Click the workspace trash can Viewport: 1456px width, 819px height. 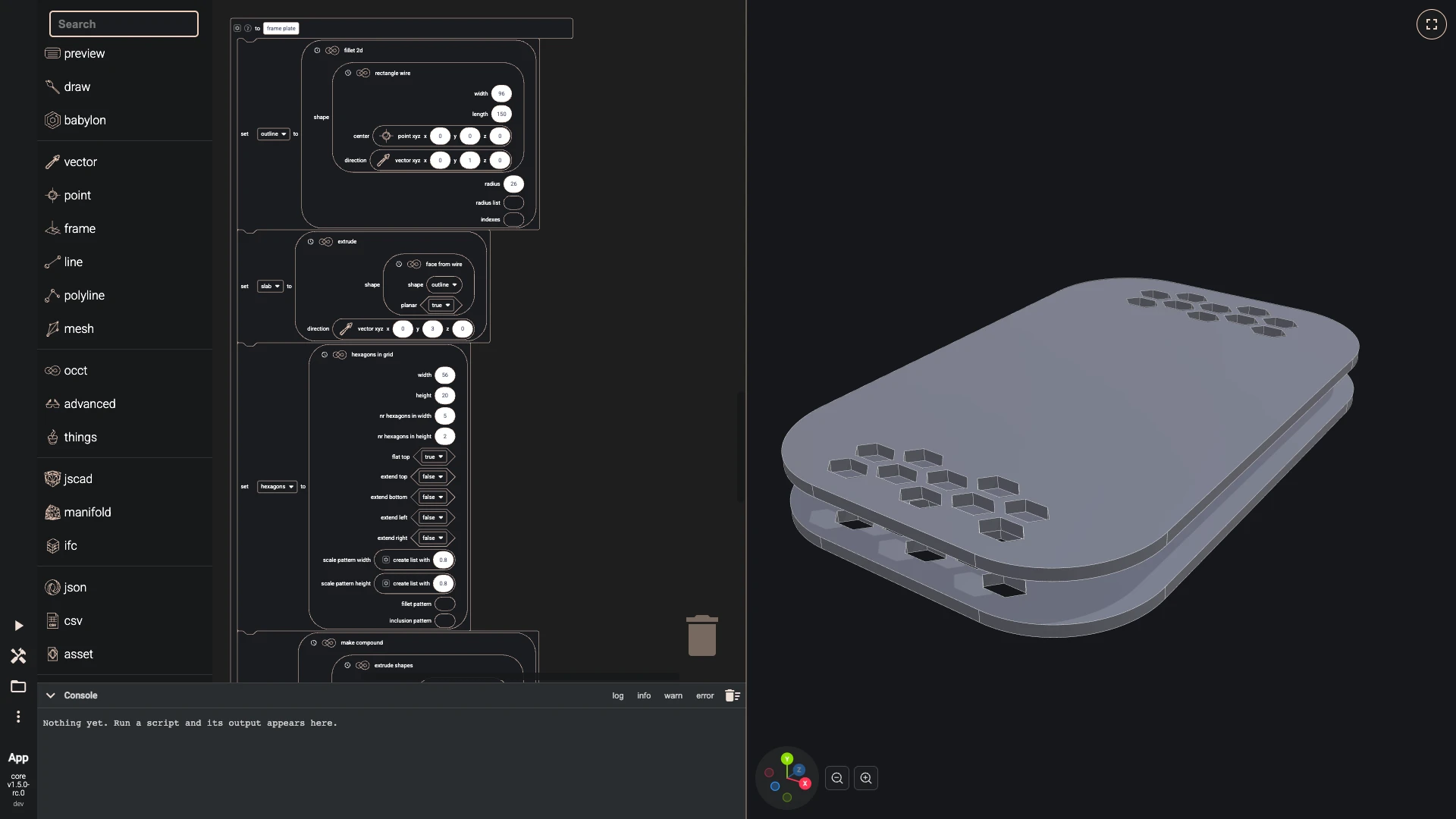click(702, 635)
